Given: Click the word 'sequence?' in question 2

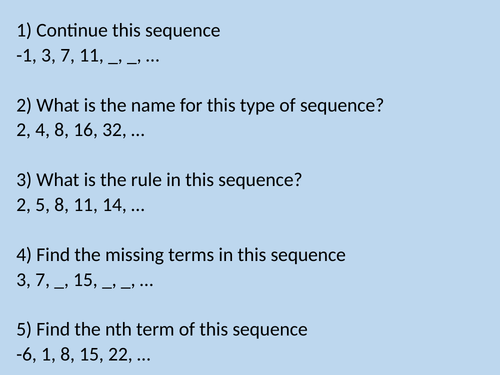Looking at the screenshot, I should point(342,107).
